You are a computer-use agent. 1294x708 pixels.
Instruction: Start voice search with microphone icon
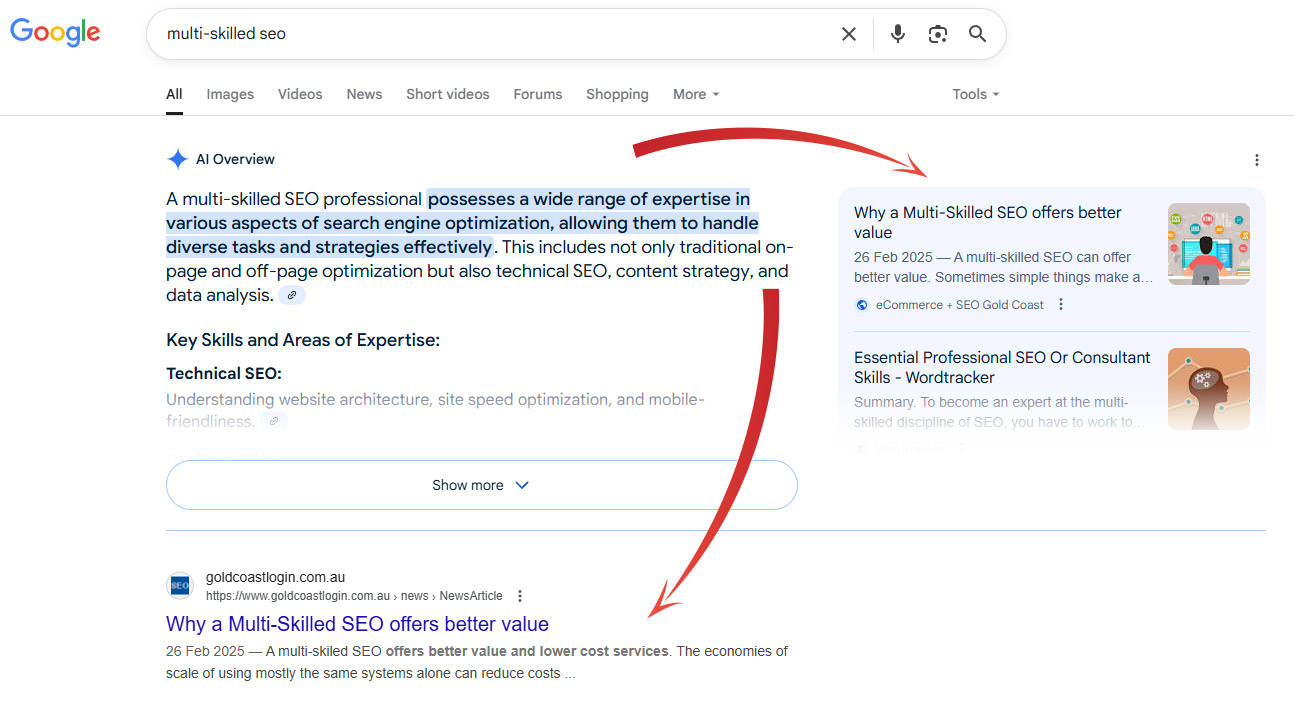click(898, 34)
